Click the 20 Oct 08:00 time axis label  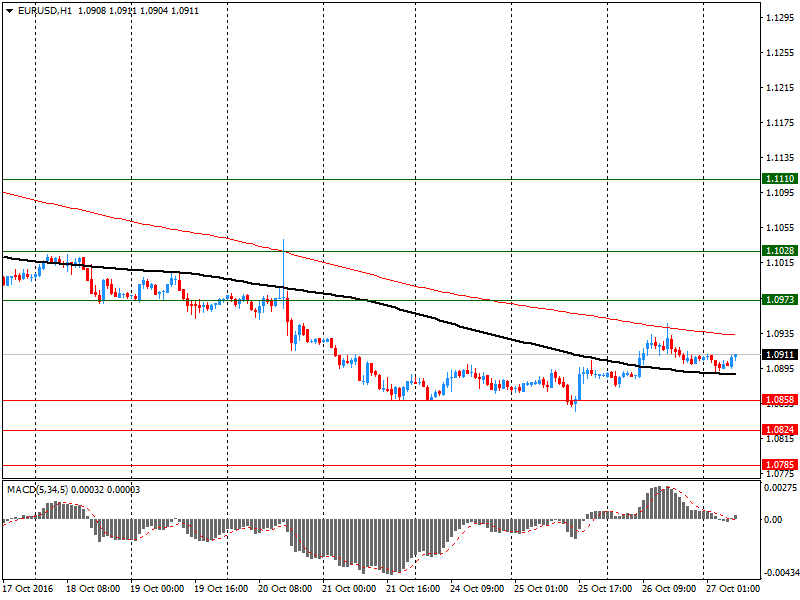[285, 589]
